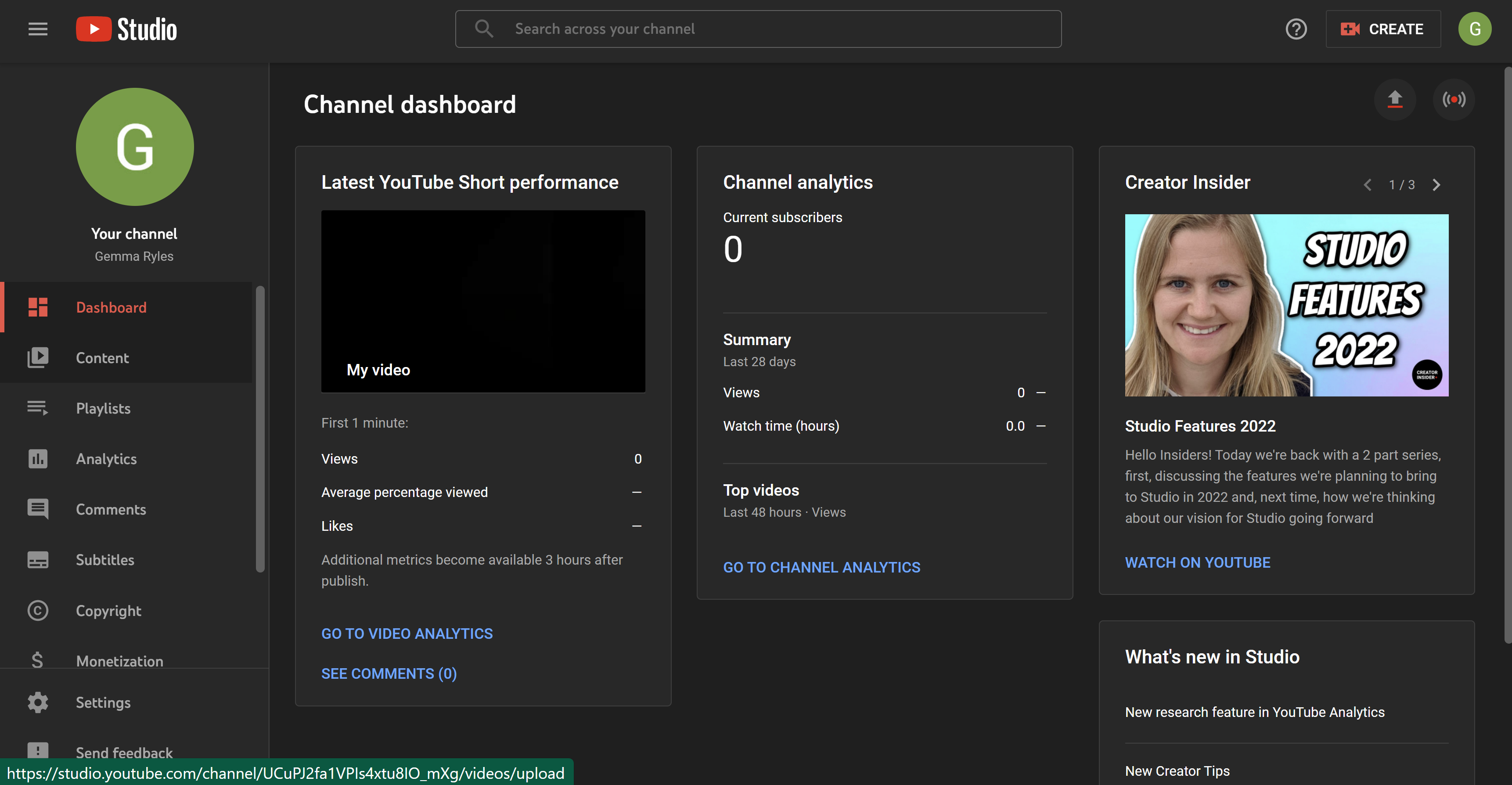
Task: Click the Studio Features 2022 title
Action: coord(1200,426)
